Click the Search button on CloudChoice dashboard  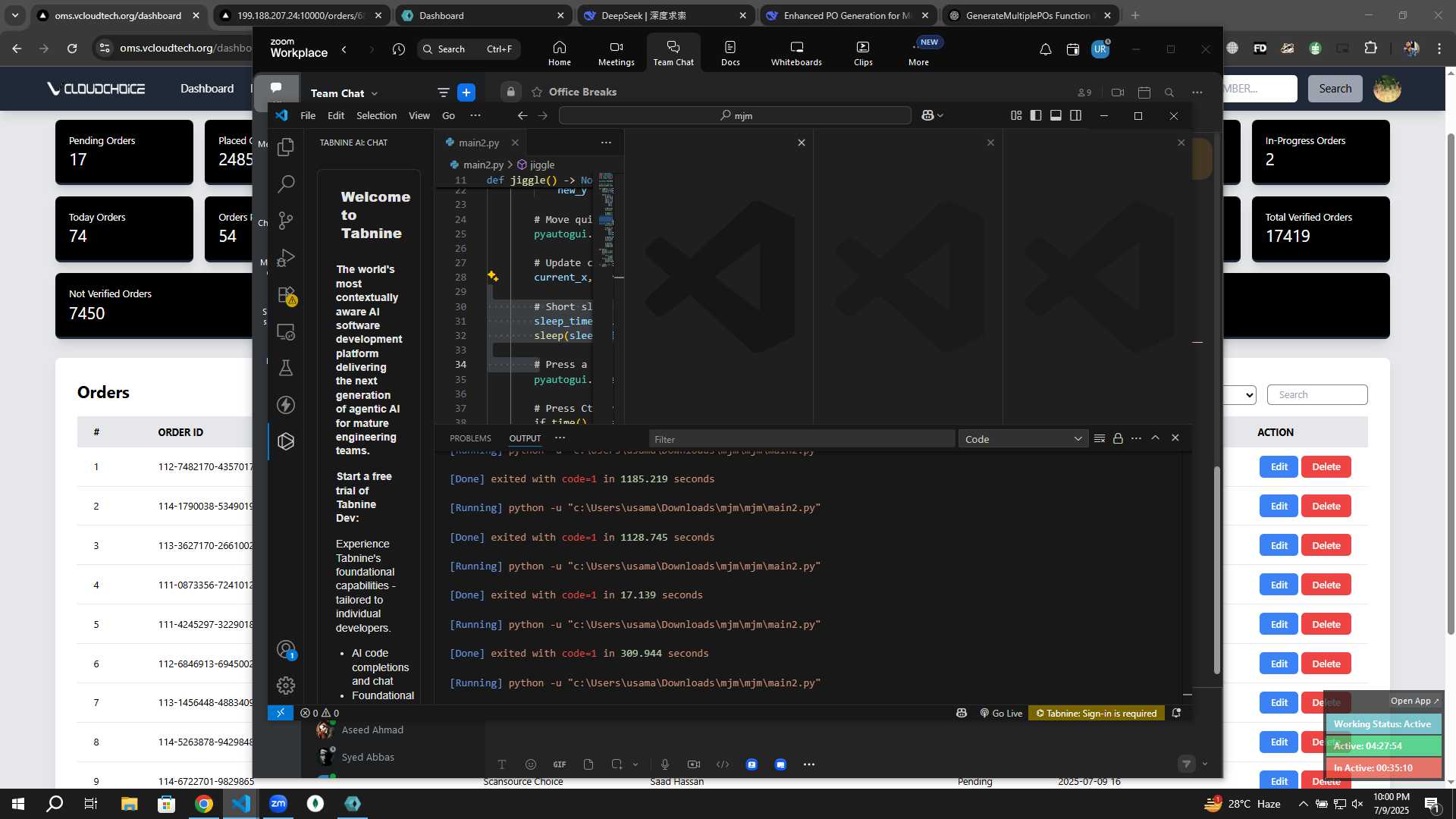point(1335,89)
